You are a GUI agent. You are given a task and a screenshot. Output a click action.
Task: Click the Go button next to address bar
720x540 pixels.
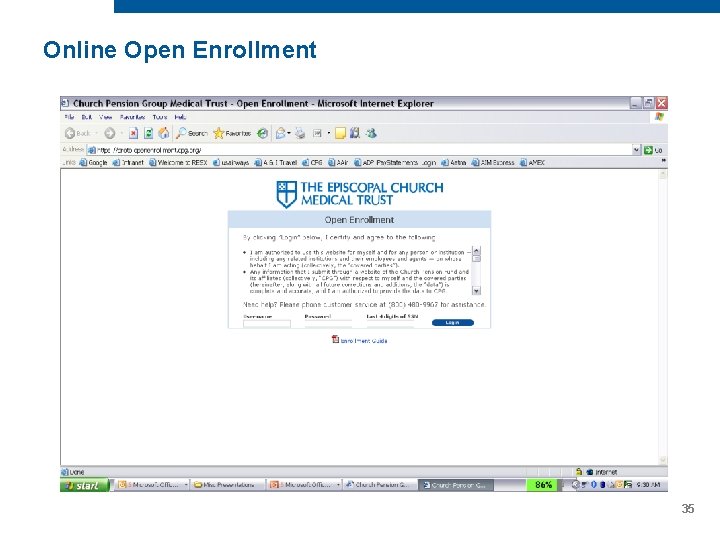653,150
